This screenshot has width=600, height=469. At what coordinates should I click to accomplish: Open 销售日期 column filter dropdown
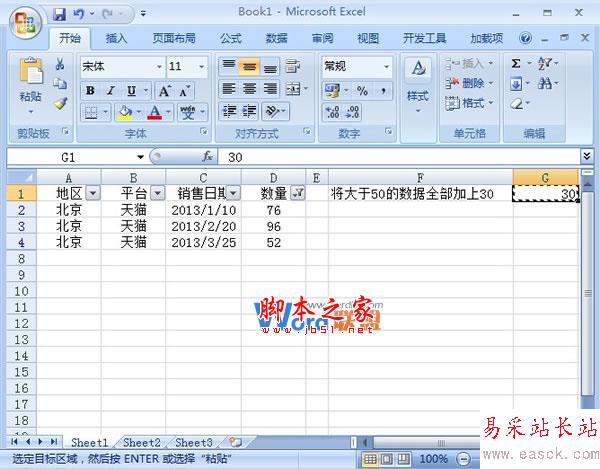point(233,194)
